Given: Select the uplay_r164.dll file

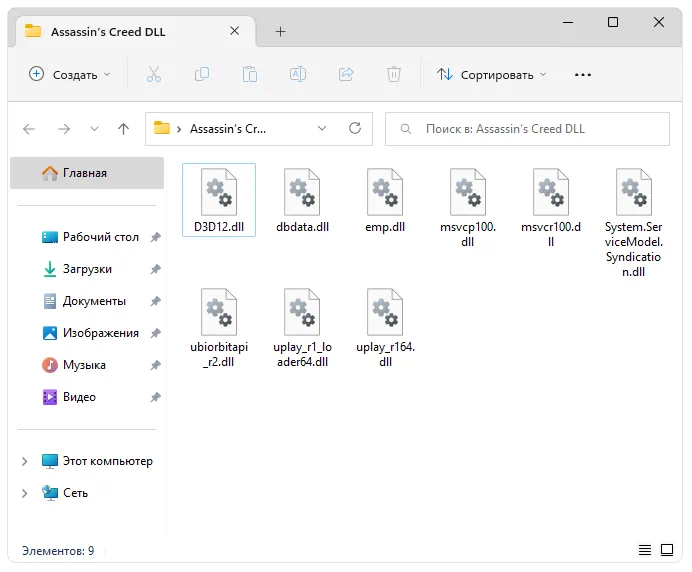Looking at the screenshot, I should (385, 328).
